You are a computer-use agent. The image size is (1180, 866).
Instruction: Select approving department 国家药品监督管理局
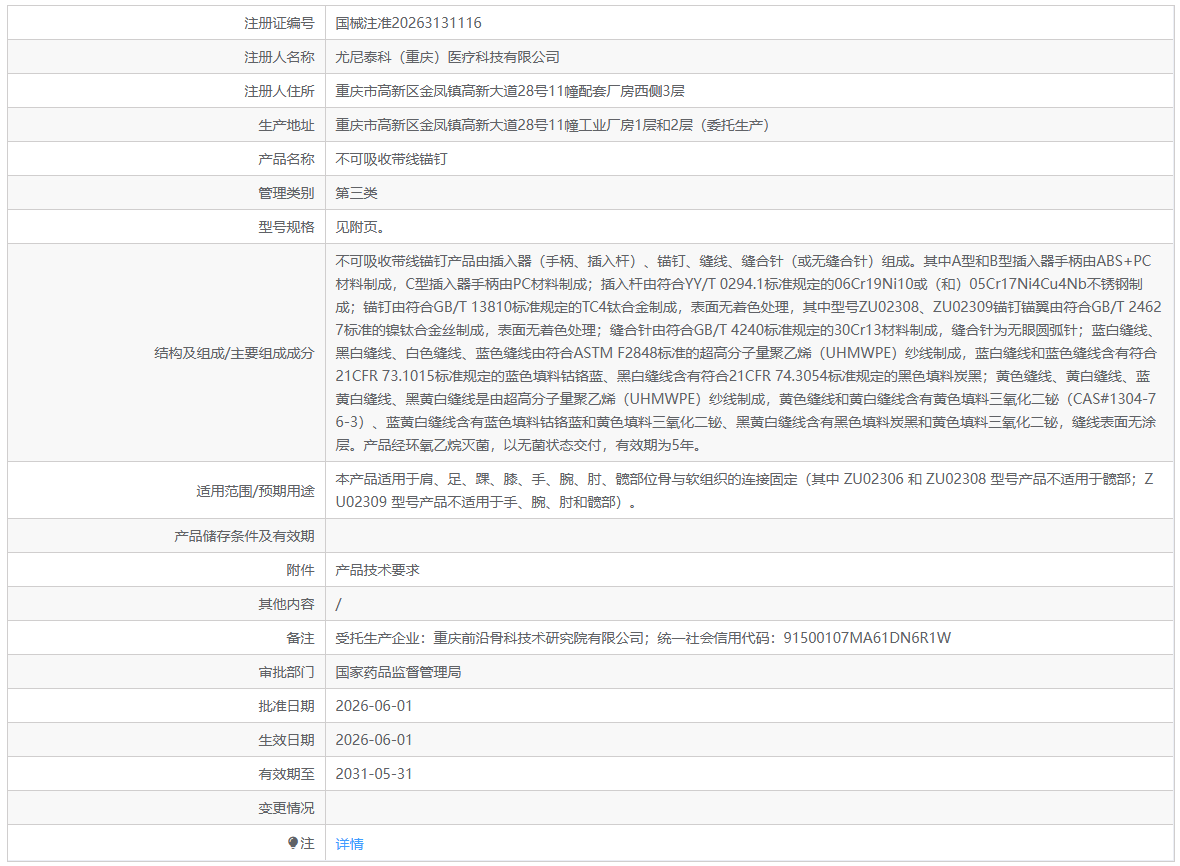398,672
